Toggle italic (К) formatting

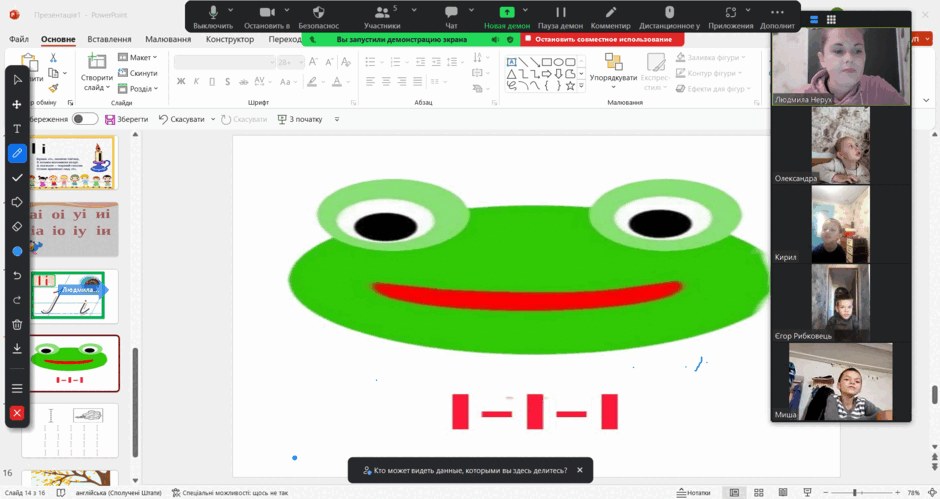point(196,82)
